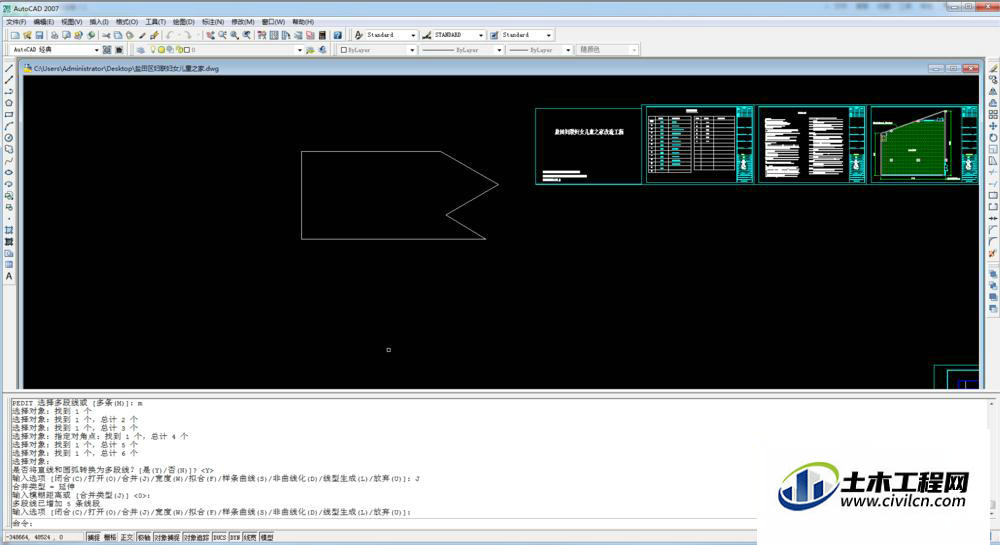Image resolution: width=1000 pixels, height=545 pixels.
Task: Toggle 模型 model space button
Action: (x=267, y=537)
